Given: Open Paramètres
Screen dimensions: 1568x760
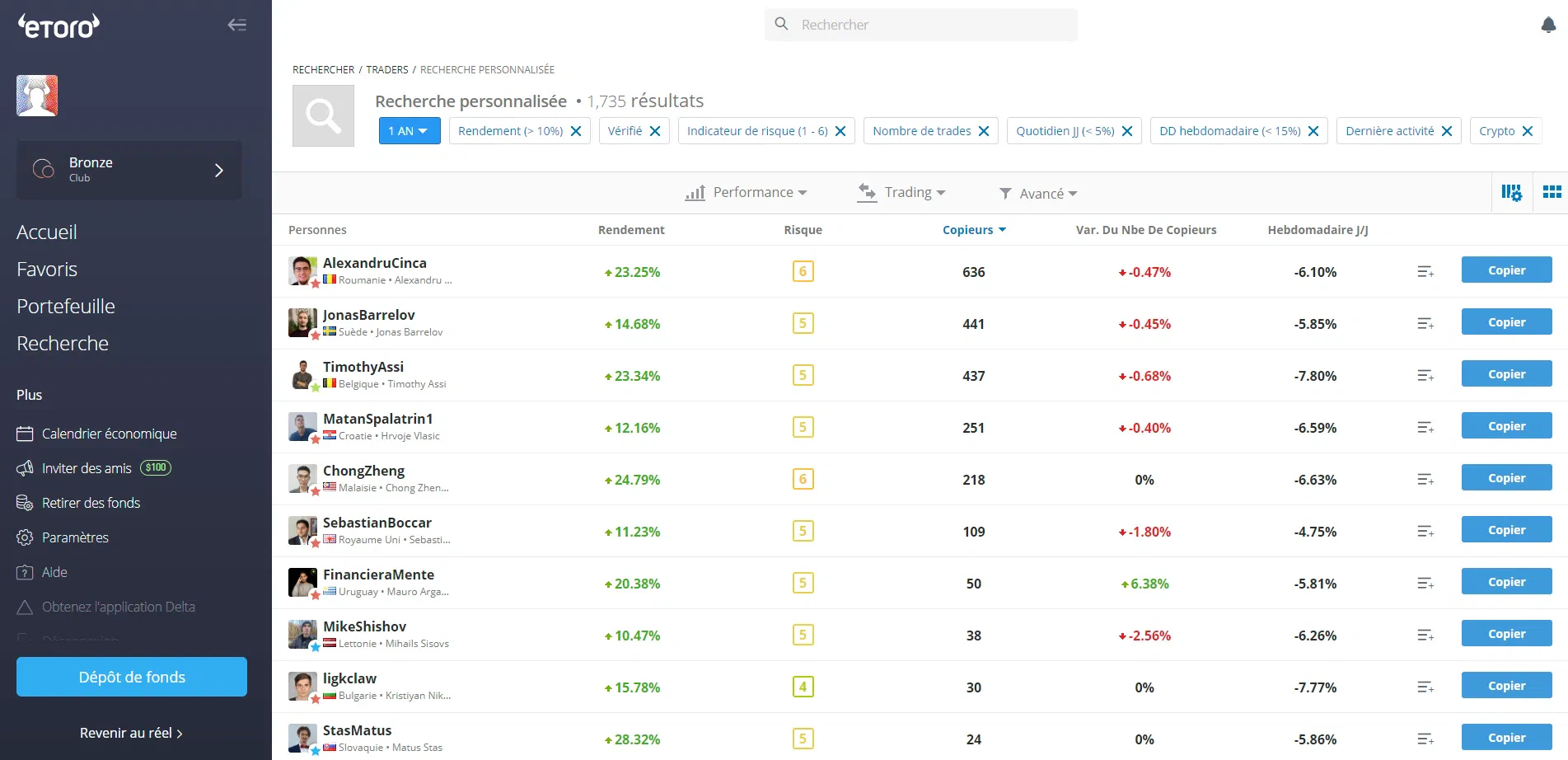Looking at the screenshot, I should click(x=63, y=537).
